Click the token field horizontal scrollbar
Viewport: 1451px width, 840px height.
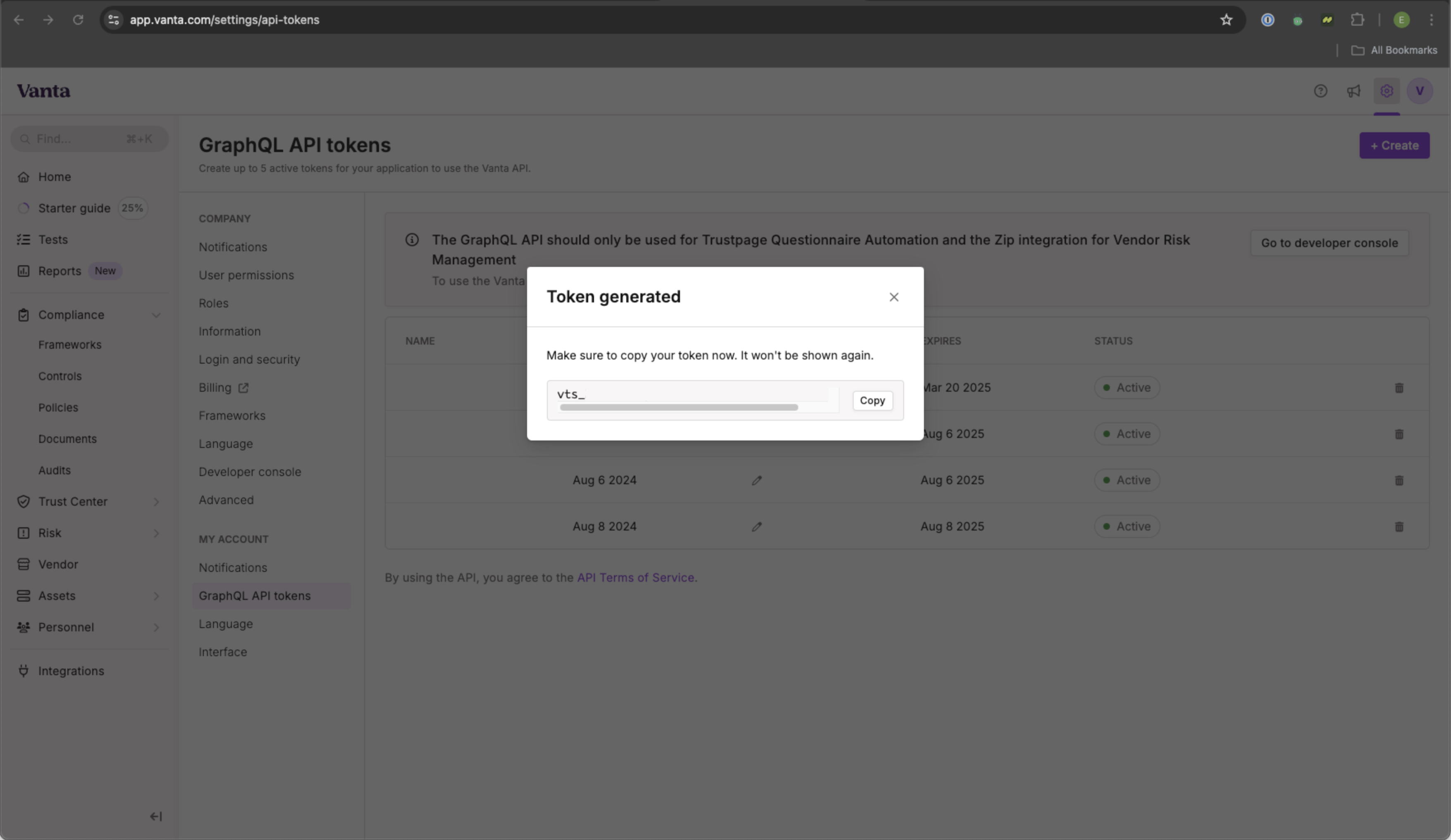click(679, 407)
